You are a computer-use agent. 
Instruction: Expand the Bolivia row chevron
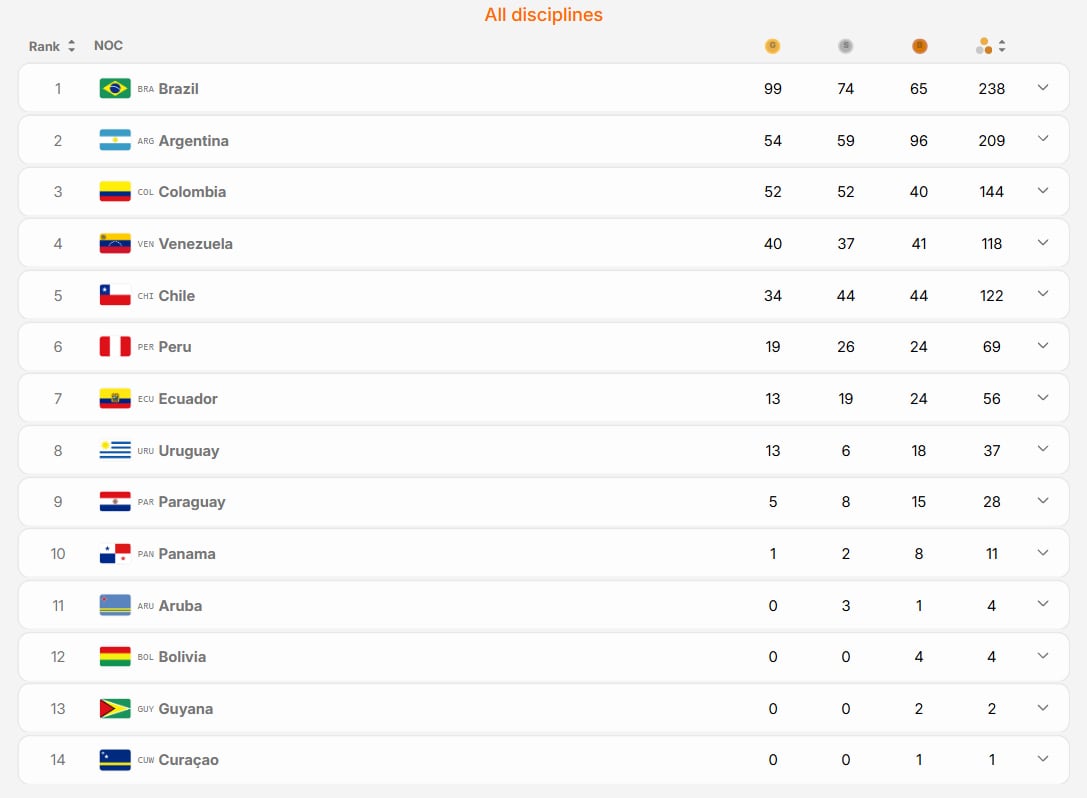click(x=1043, y=656)
